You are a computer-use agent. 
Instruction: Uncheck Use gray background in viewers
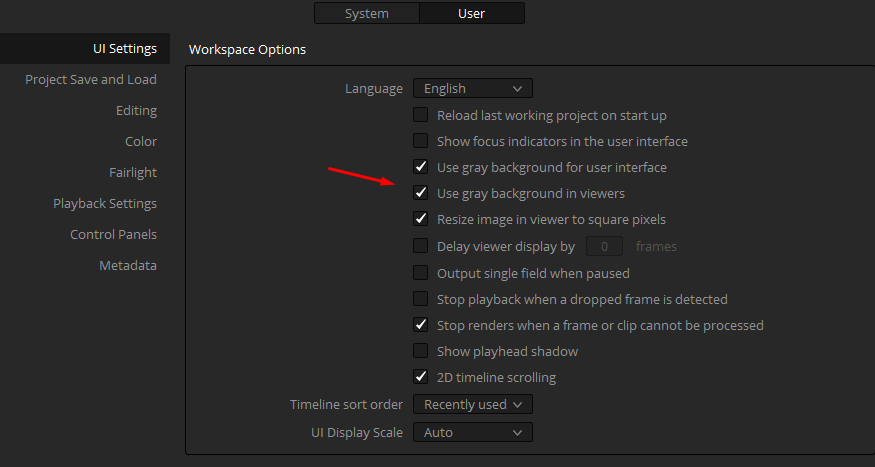pos(420,193)
